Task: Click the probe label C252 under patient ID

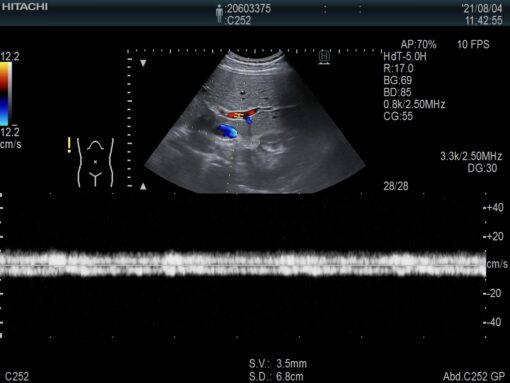Action: point(239,20)
